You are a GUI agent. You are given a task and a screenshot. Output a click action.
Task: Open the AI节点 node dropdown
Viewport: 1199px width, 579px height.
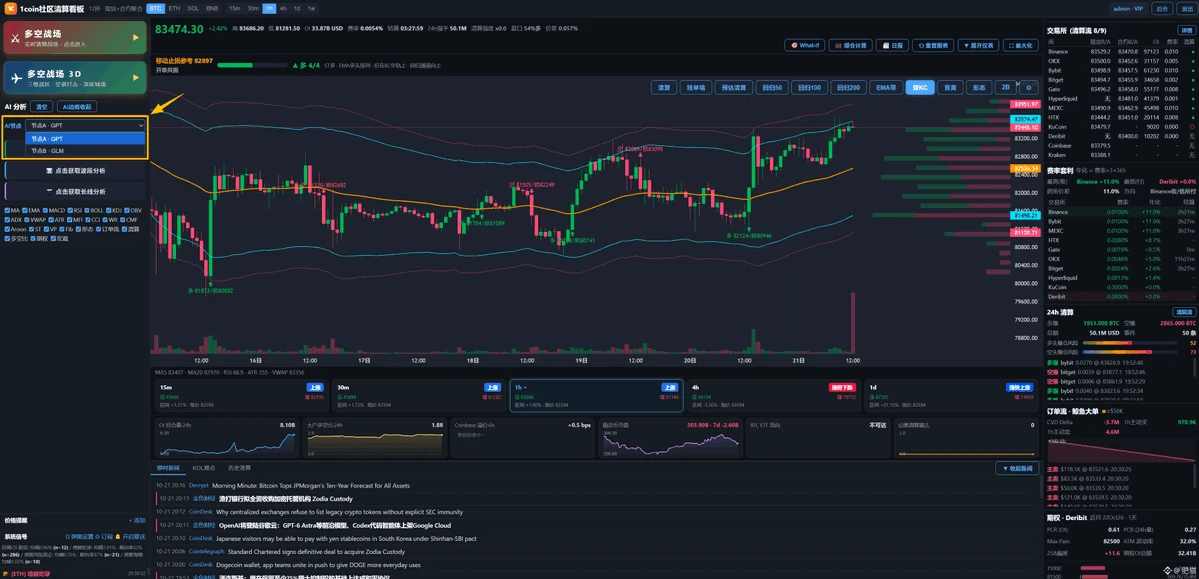86,125
